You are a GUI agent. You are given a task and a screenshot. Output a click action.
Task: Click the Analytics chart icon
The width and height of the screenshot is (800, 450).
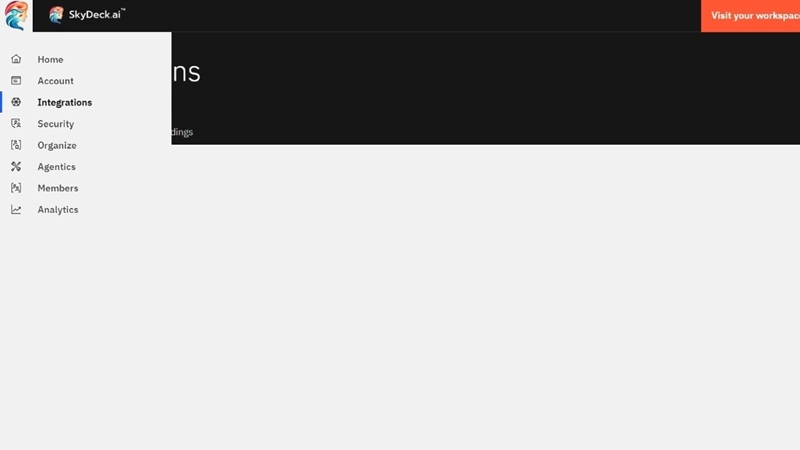click(x=16, y=210)
